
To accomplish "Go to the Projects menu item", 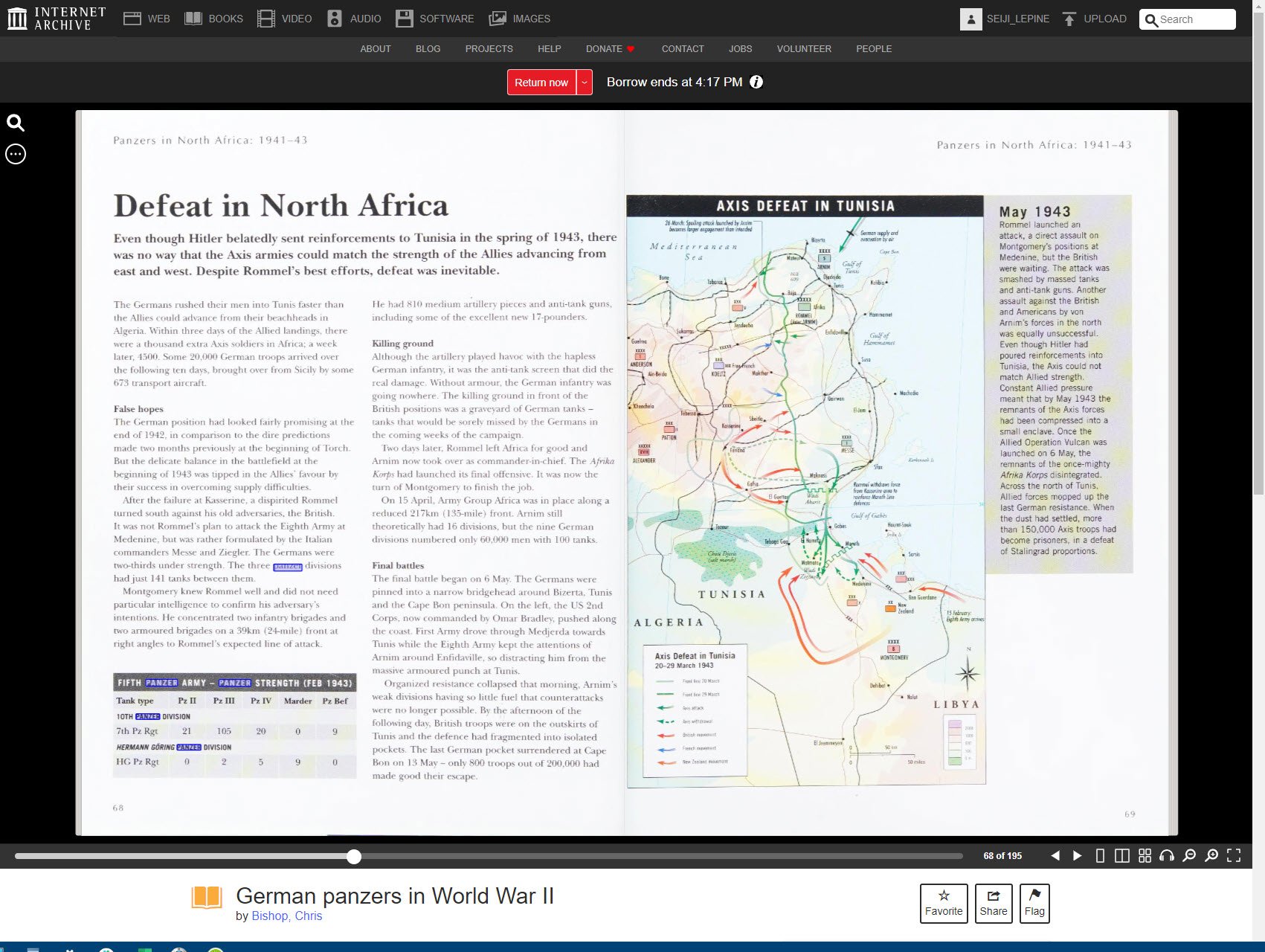I will (489, 49).
